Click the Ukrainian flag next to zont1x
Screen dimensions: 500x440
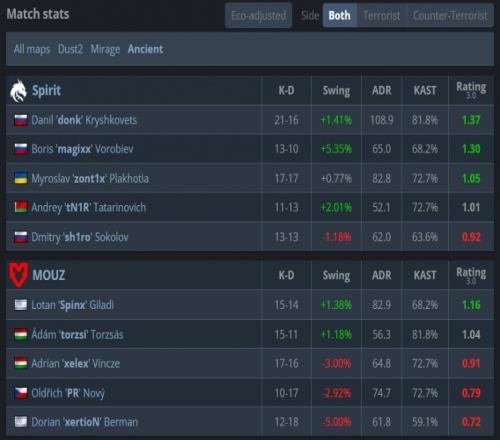21,178
